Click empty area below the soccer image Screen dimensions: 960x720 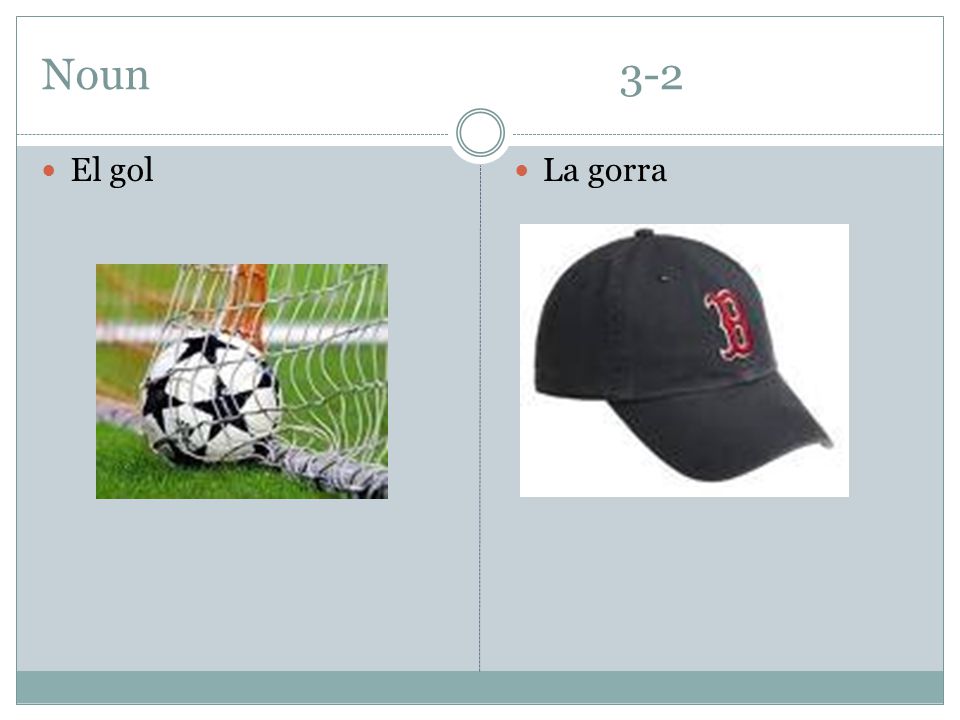tap(242, 582)
